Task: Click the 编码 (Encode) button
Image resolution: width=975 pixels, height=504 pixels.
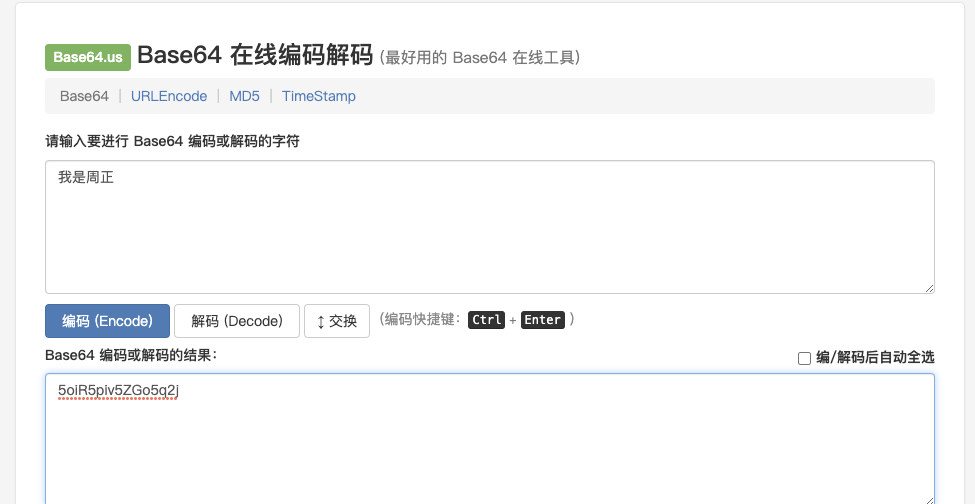Action: 107,321
